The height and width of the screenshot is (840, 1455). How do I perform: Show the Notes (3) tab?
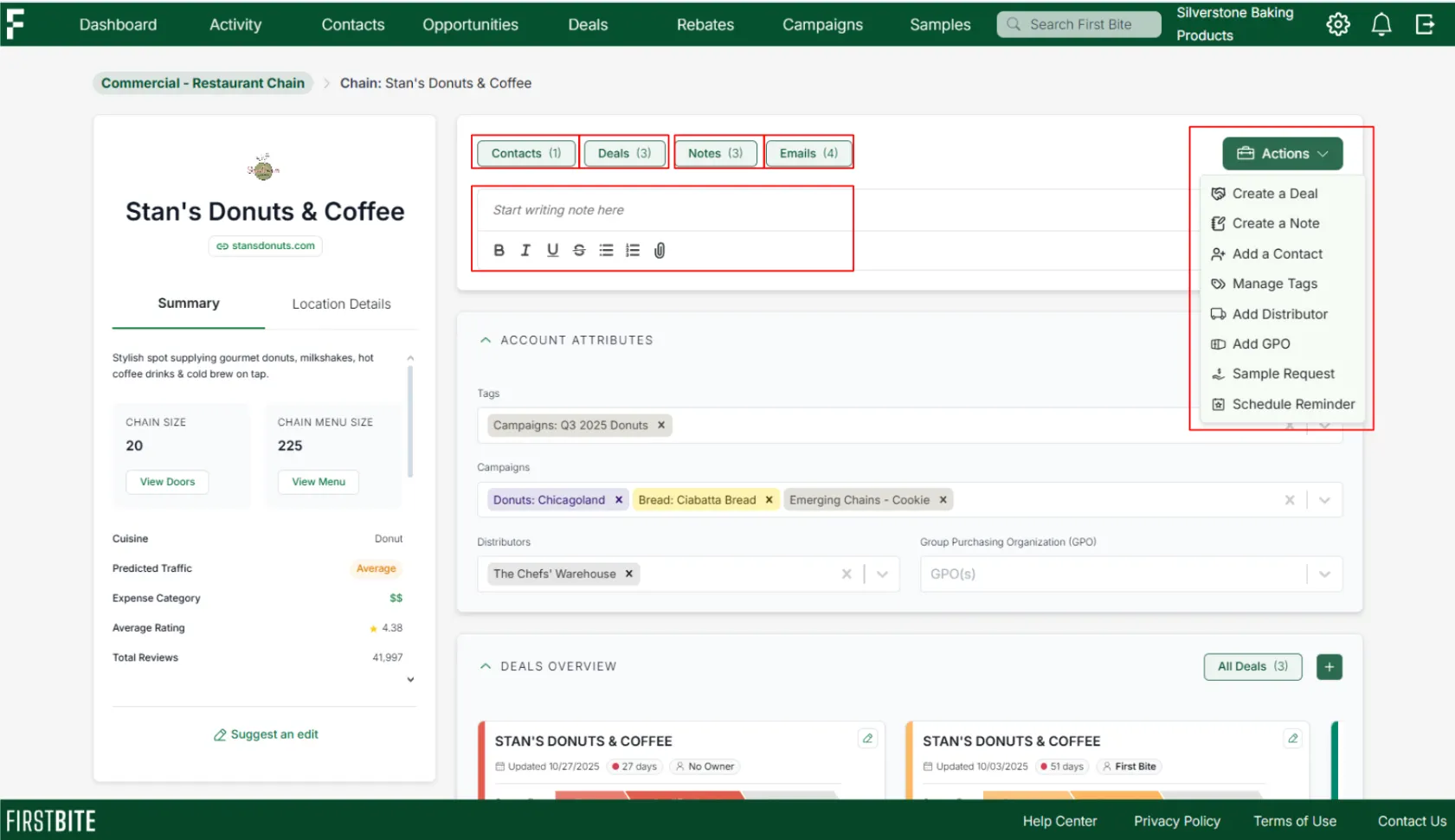click(715, 153)
